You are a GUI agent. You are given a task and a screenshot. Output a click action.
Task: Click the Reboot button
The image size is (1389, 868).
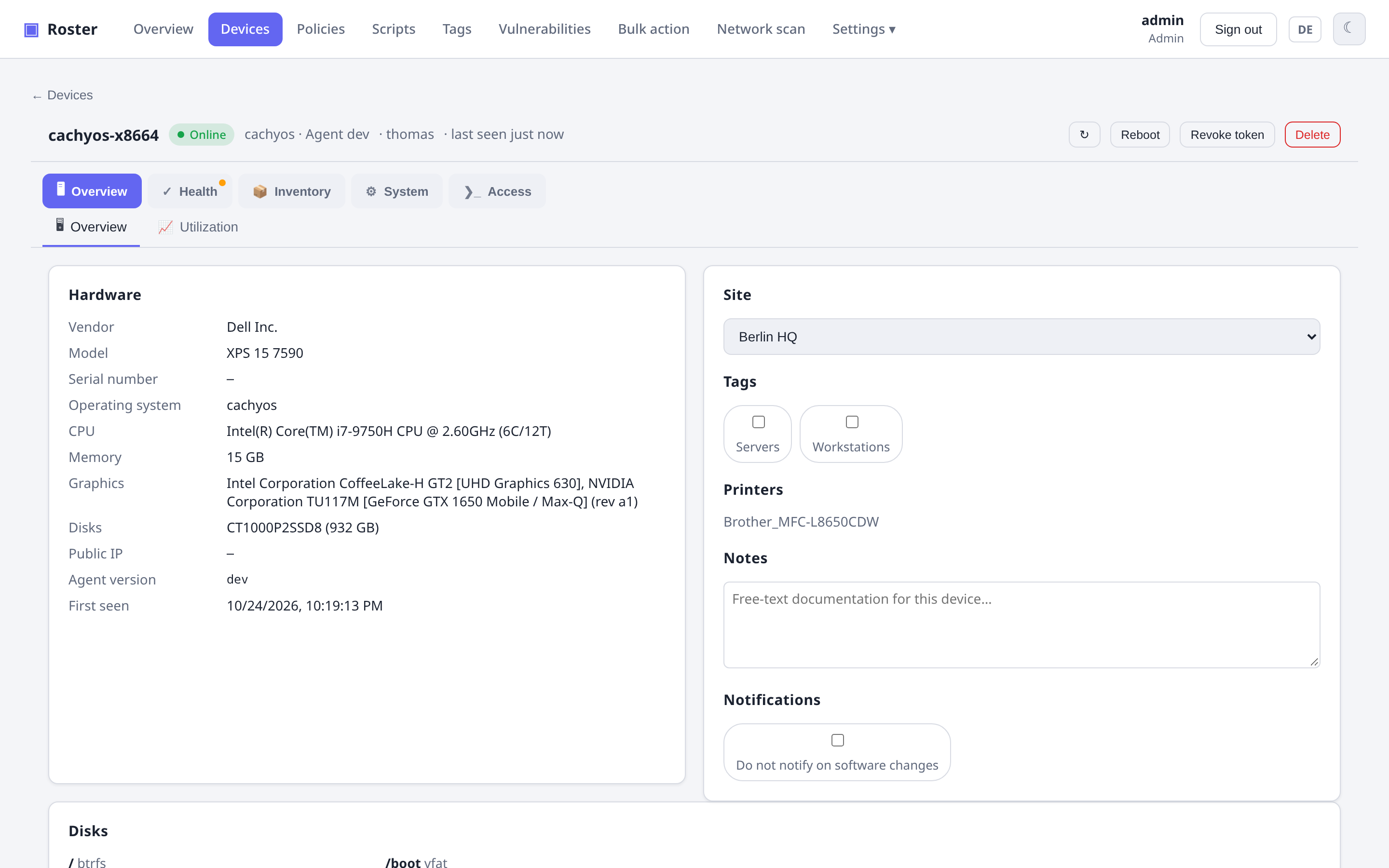(x=1139, y=135)
